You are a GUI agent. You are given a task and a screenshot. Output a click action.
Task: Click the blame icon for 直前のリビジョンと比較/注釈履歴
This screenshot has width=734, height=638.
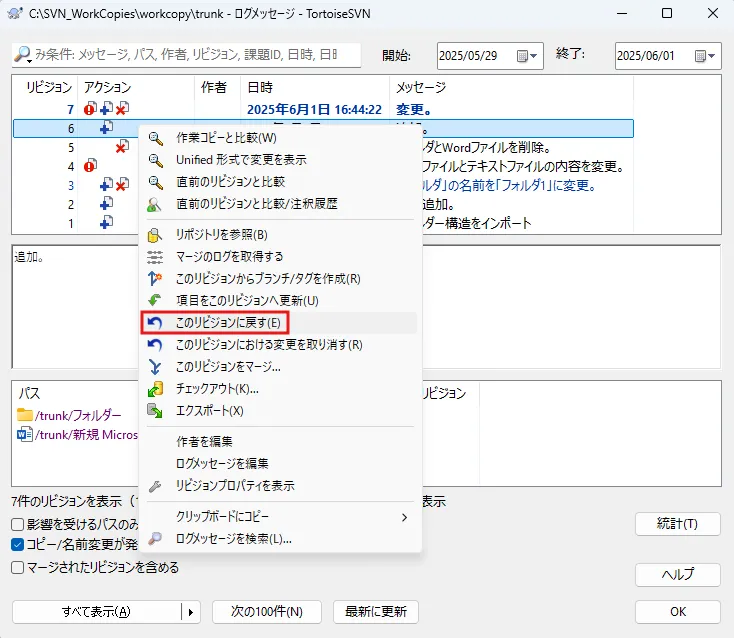[154, 204]
